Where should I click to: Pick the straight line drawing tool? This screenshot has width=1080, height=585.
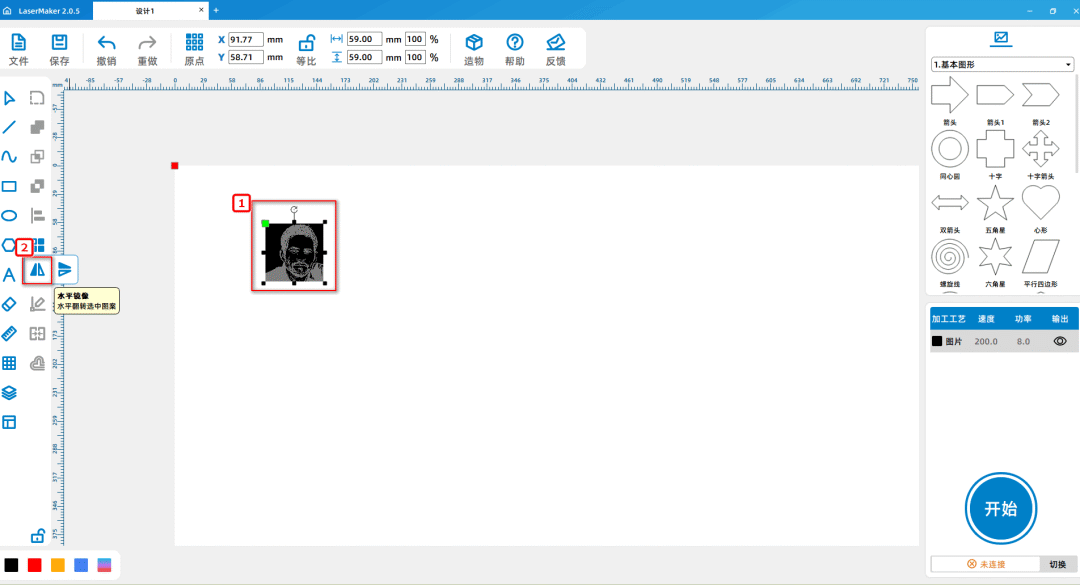coord(9,127)
